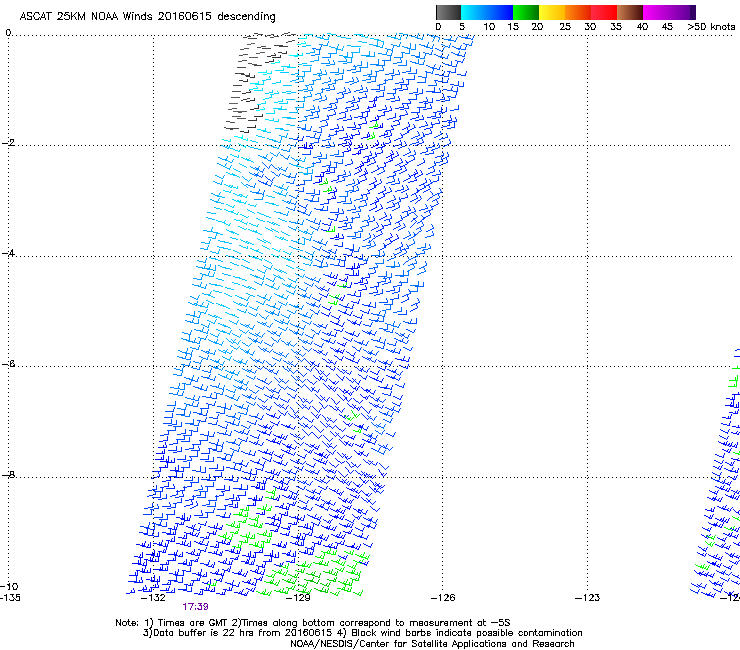This screenshot has width=740, height=650.
Task: Click the NOAA/NESDIS credit line
Action: coord(432,644)
